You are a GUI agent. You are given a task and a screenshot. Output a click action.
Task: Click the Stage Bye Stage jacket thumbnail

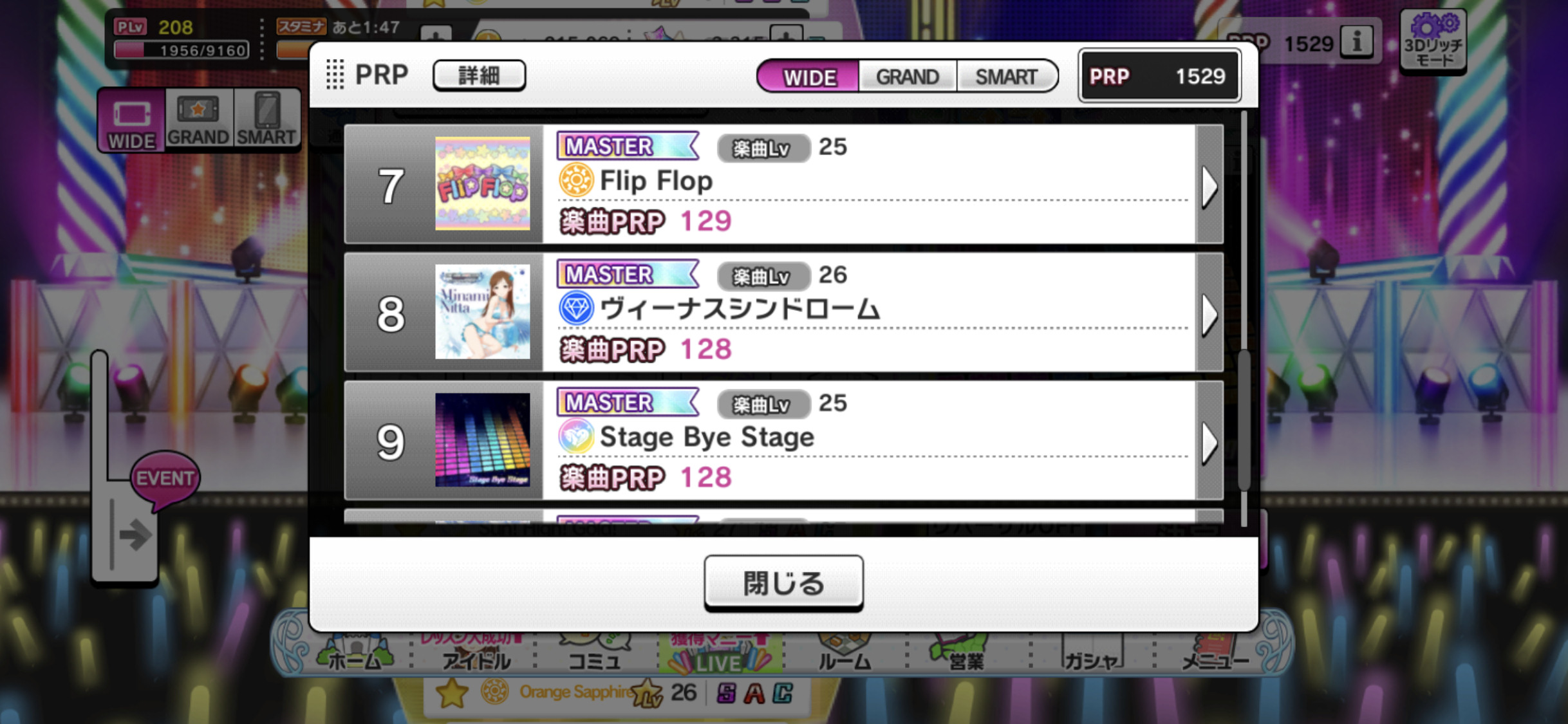[482, 440]
